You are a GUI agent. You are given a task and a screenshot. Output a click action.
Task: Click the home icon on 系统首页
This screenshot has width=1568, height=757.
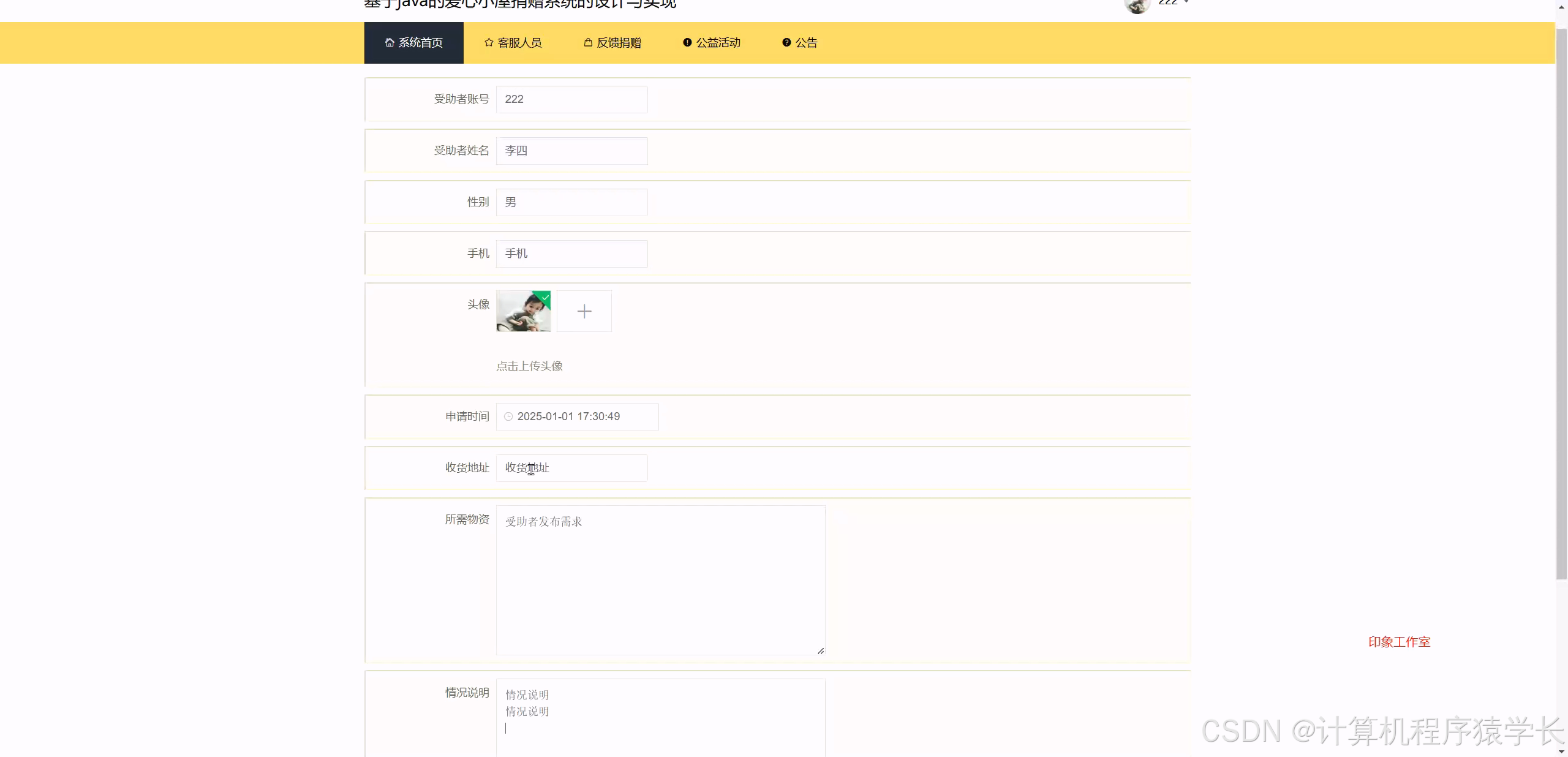click(389, 42)
